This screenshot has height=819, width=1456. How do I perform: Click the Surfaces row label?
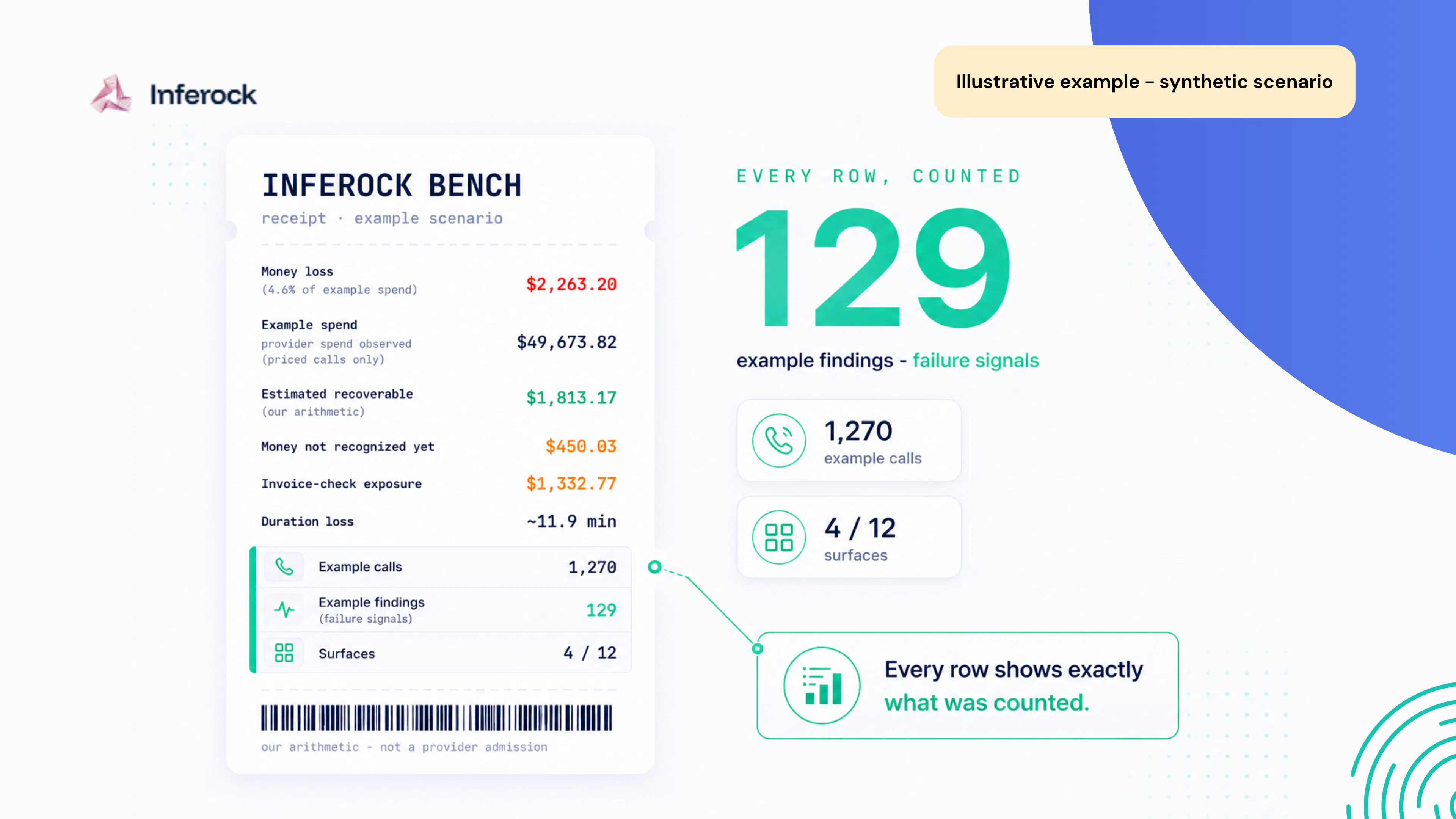tap(347, 653)
